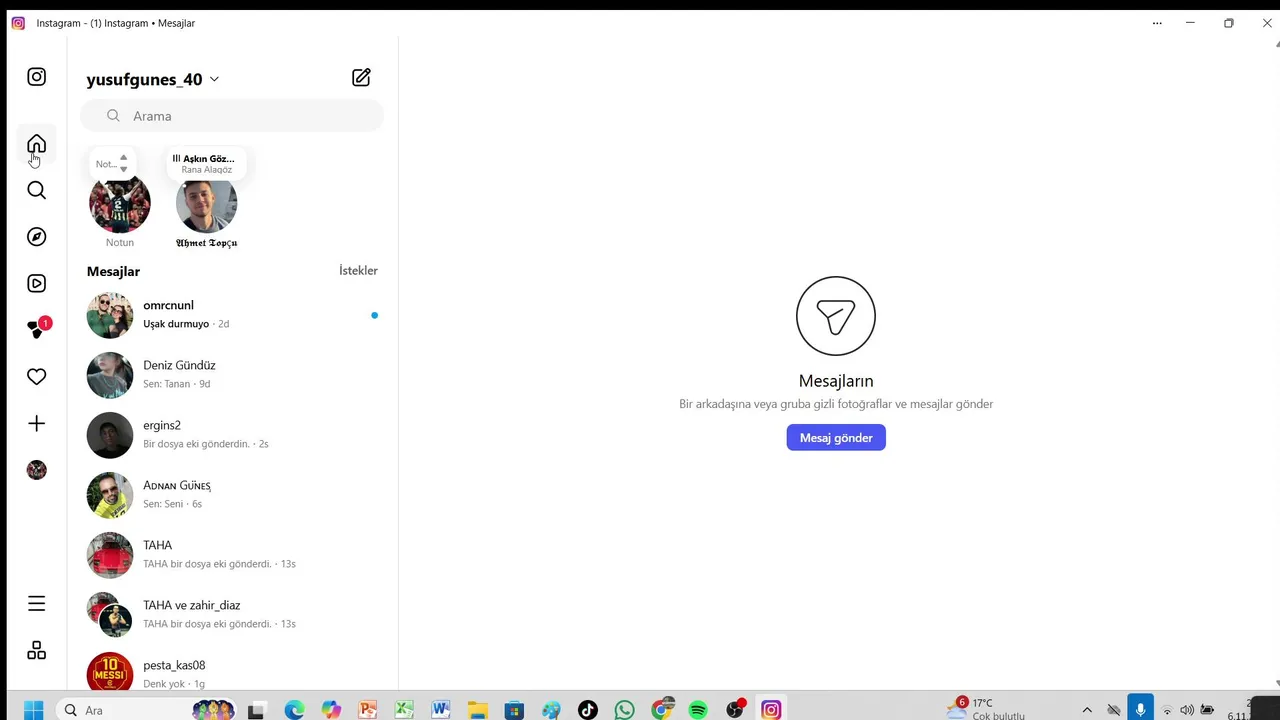
Task: Open the weather widget showing 17°C
Action: 987,709
